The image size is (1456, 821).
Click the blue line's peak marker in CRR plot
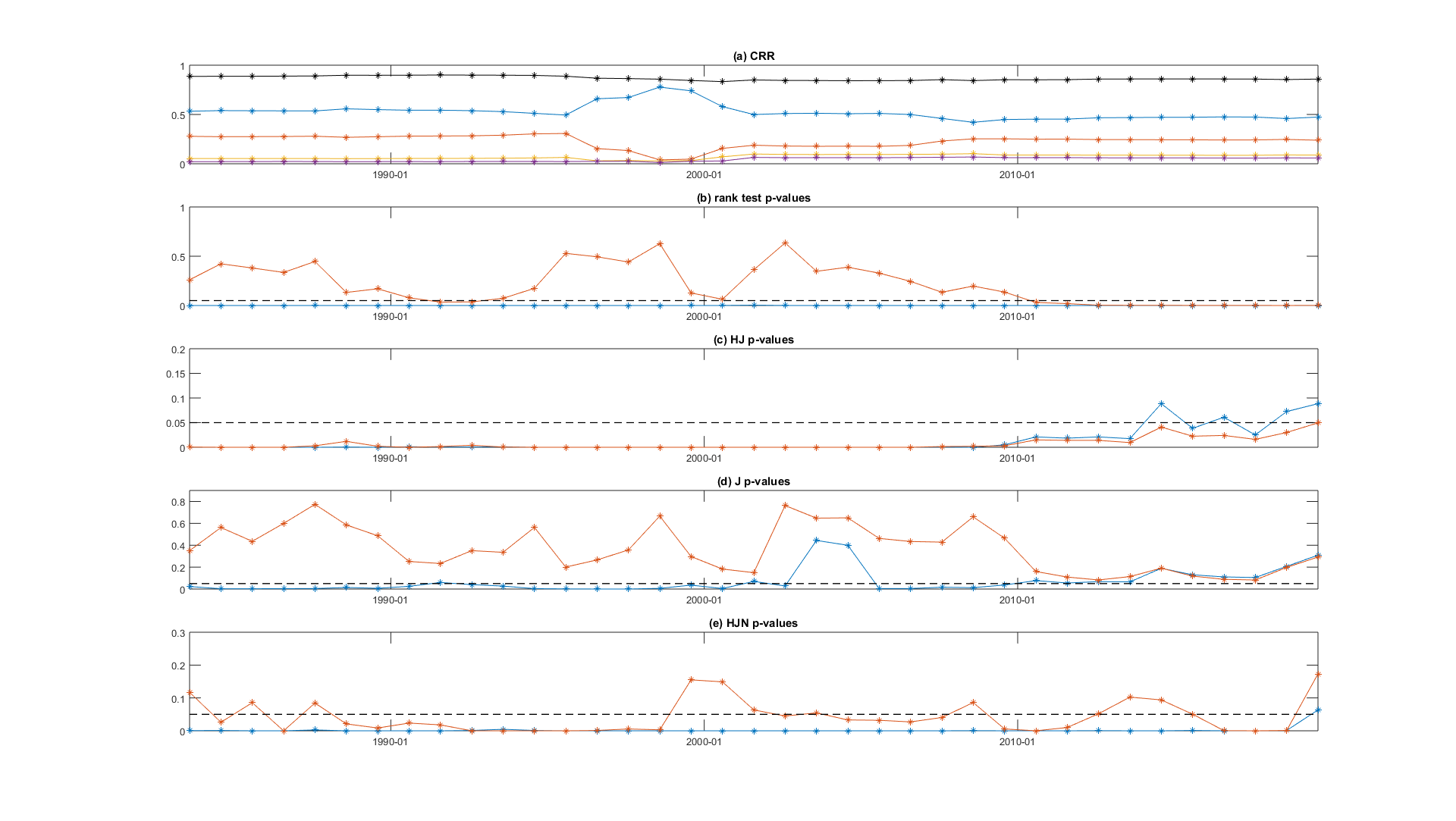[x=660, y=87]
